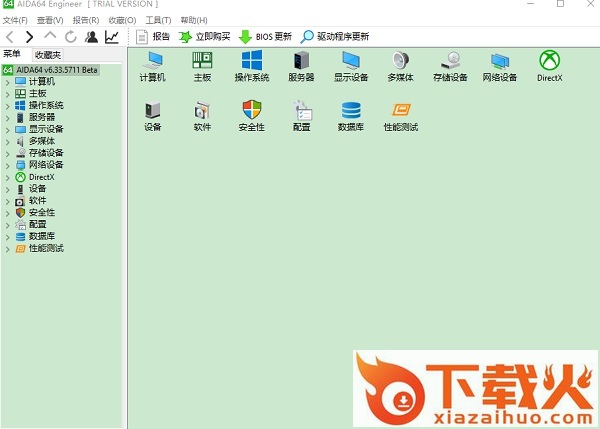This screenshot has width=600, height=429.
Task: Click the refresh icon in toolbar
Action: click(70, 37)
